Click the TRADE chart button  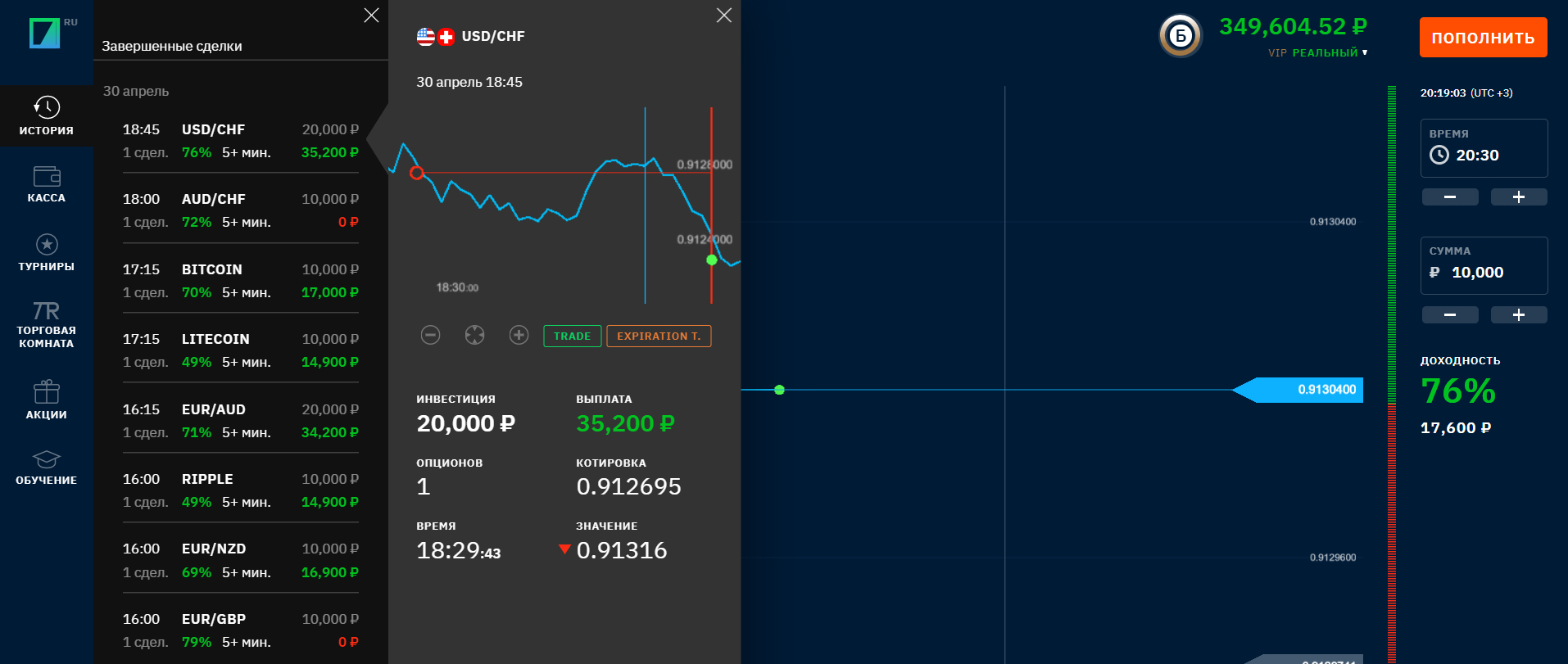coord(573,336)
